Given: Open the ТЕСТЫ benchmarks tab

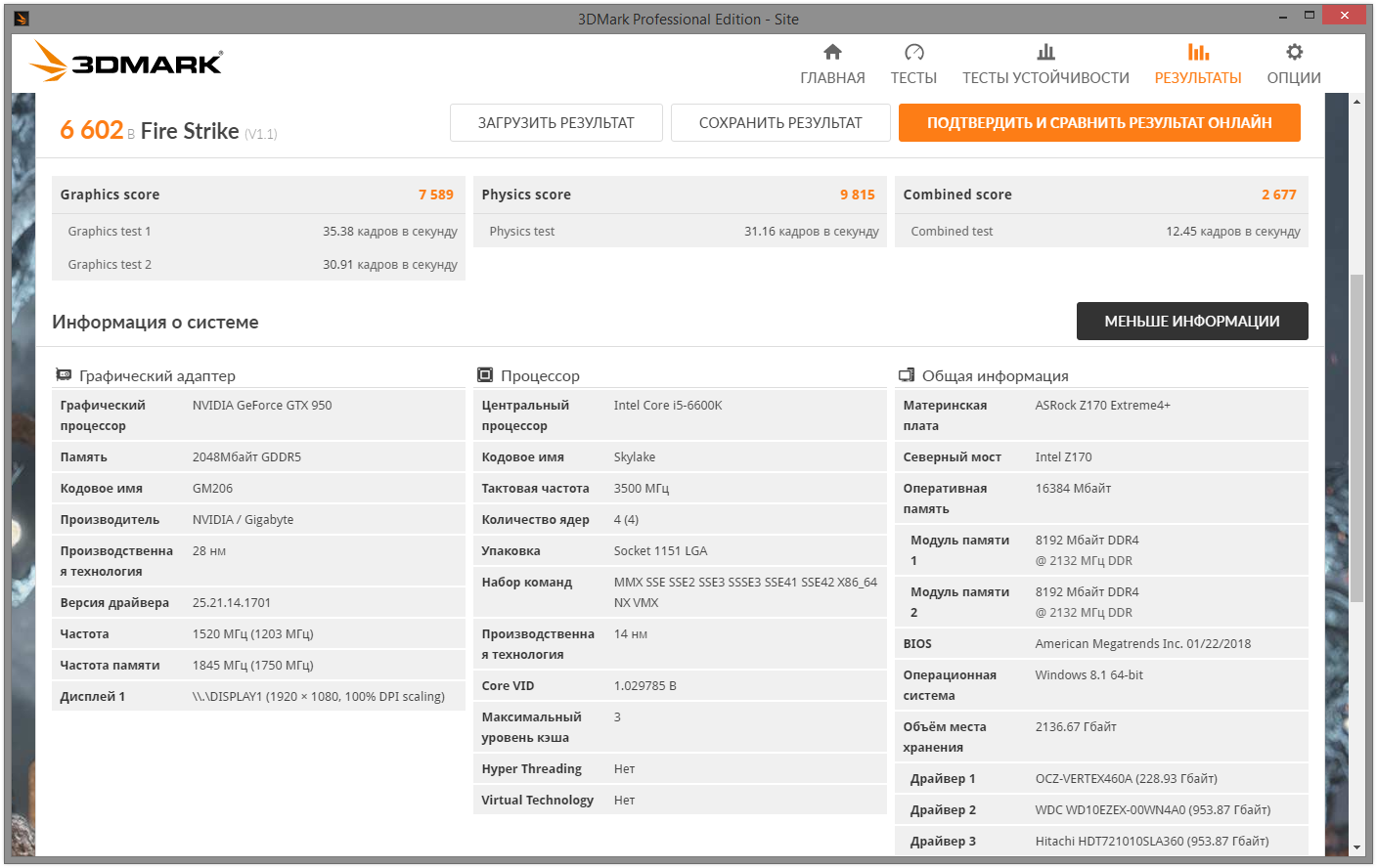Looking at the screenshot, I should pyautogui.click(x=913, y=65).
